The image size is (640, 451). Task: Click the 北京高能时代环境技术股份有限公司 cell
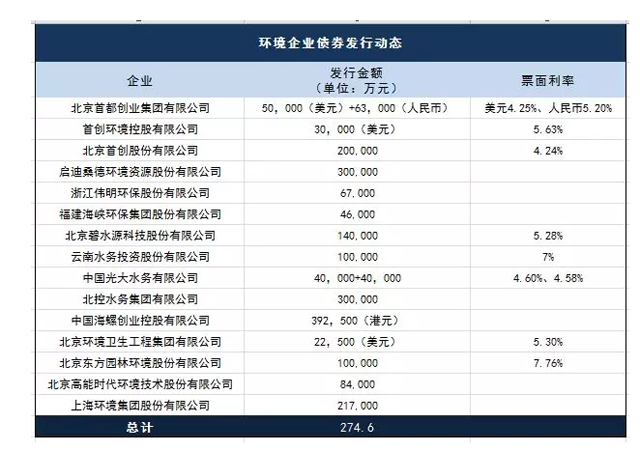click(x=139, y=384)
